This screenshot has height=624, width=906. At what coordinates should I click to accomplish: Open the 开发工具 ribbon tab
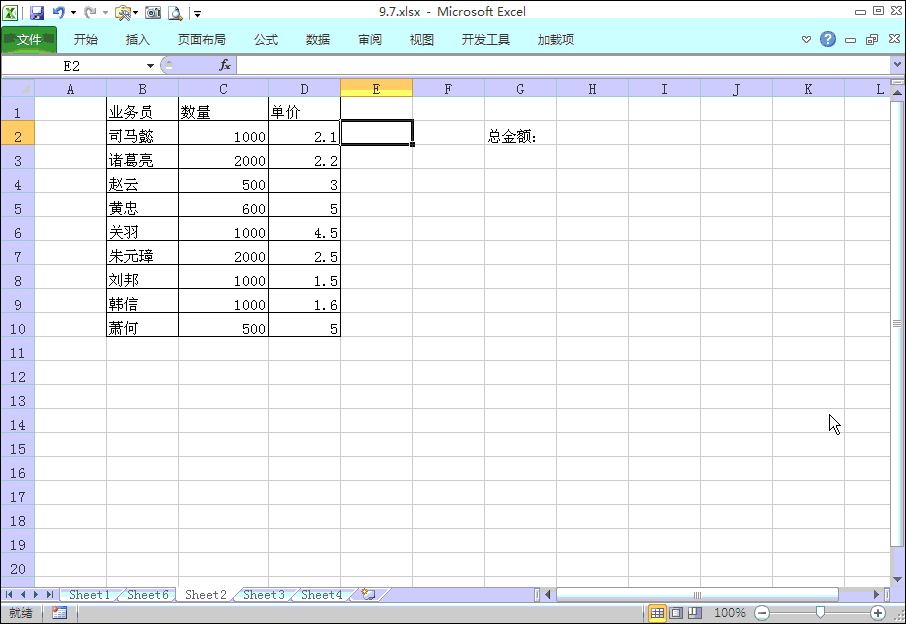click(485, 39)
